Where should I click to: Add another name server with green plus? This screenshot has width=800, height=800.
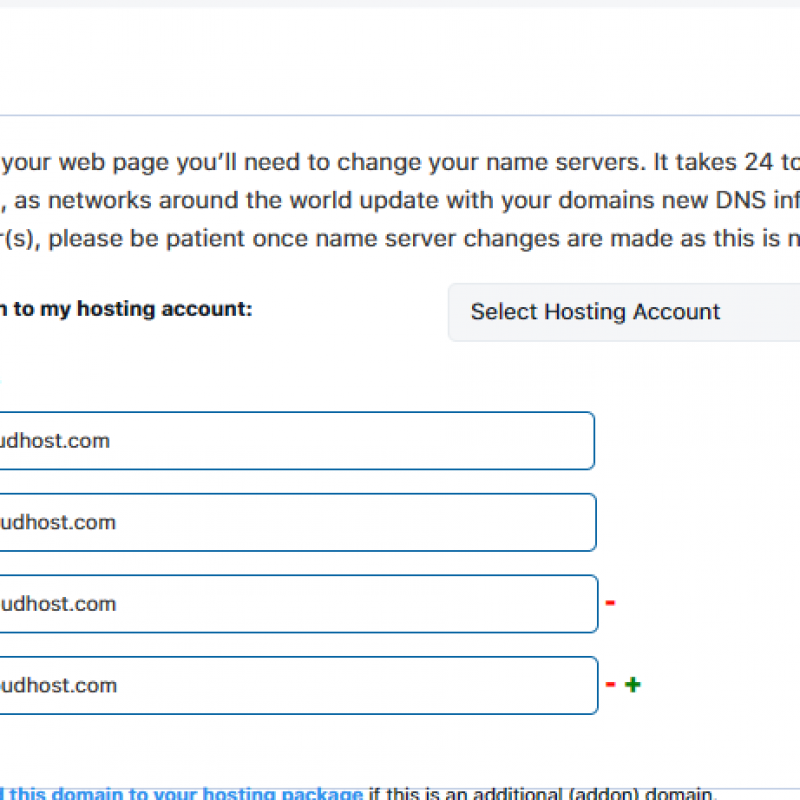[x=633, y=684]
